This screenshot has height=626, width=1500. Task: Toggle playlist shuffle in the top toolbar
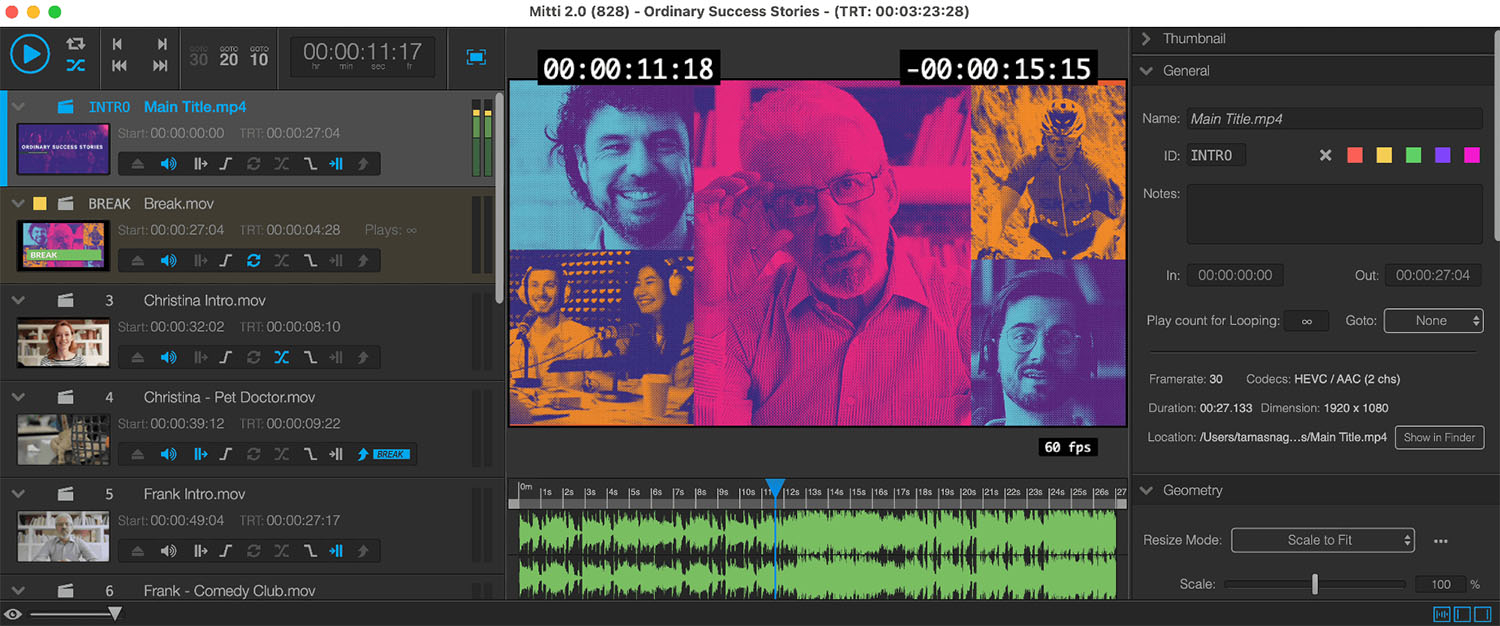[76, 66]
